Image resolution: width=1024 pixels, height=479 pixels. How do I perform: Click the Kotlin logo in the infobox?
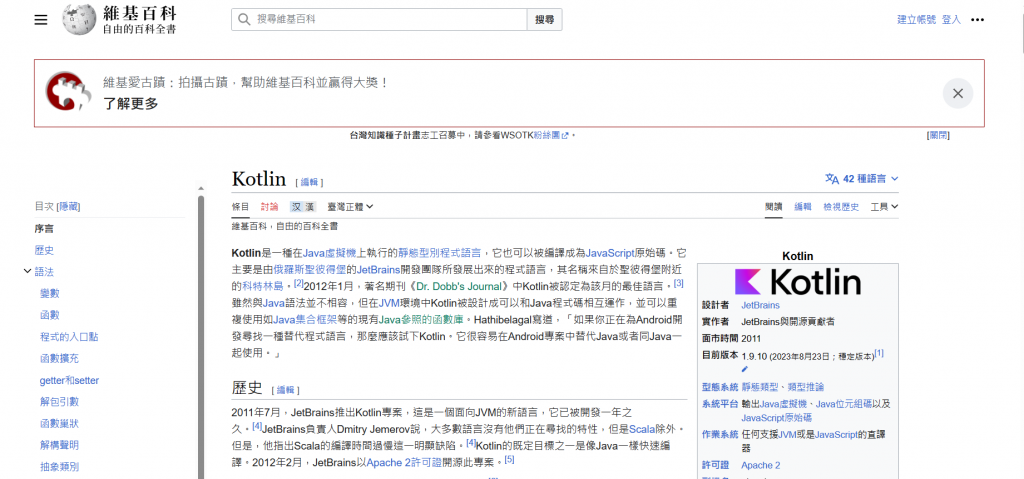[797, 282]
